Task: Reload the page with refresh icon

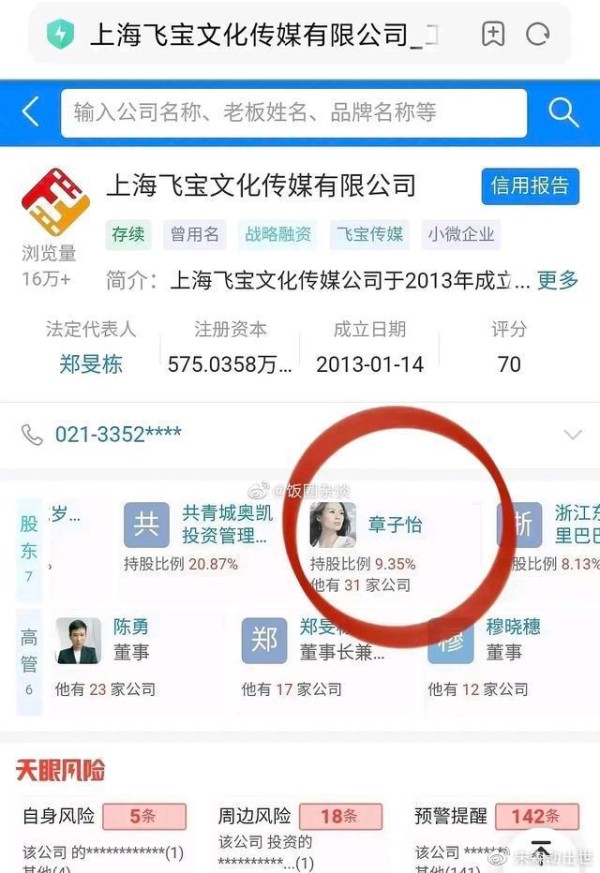Action: tap(538, 35)
